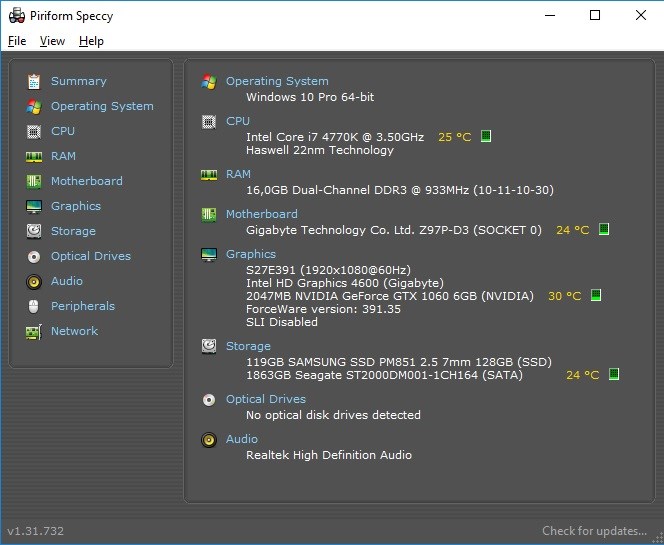
Task: Click Check for updates link
Action: click(x=594, y=531)
